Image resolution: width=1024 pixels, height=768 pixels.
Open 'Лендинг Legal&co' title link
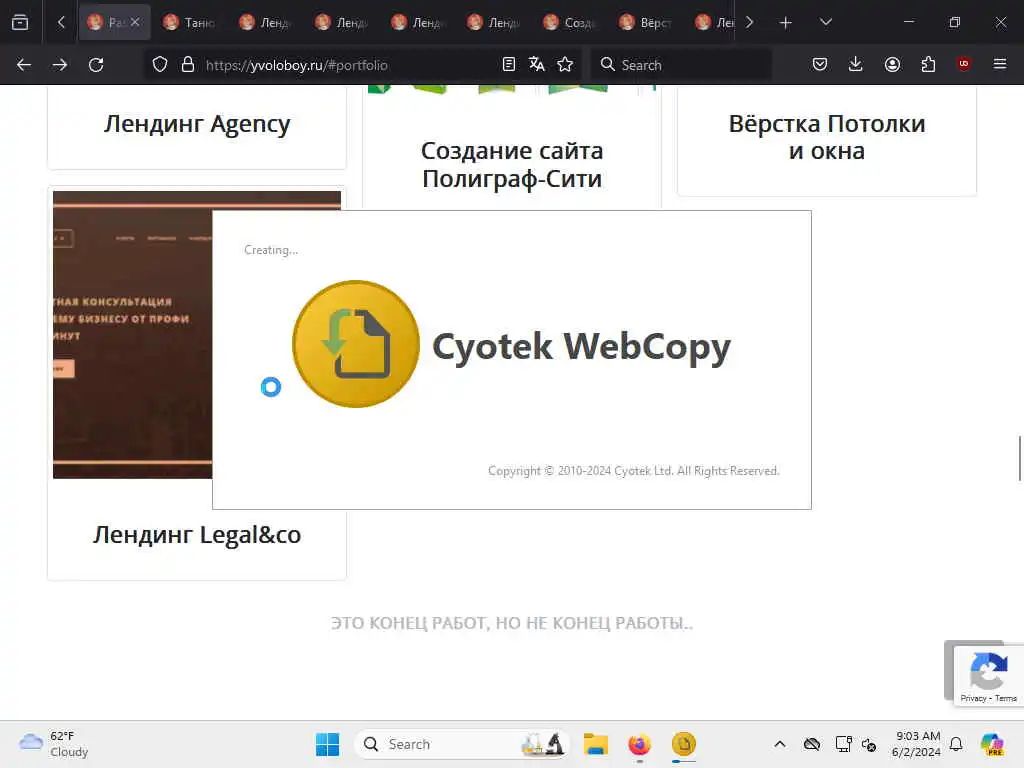(197, 534)
